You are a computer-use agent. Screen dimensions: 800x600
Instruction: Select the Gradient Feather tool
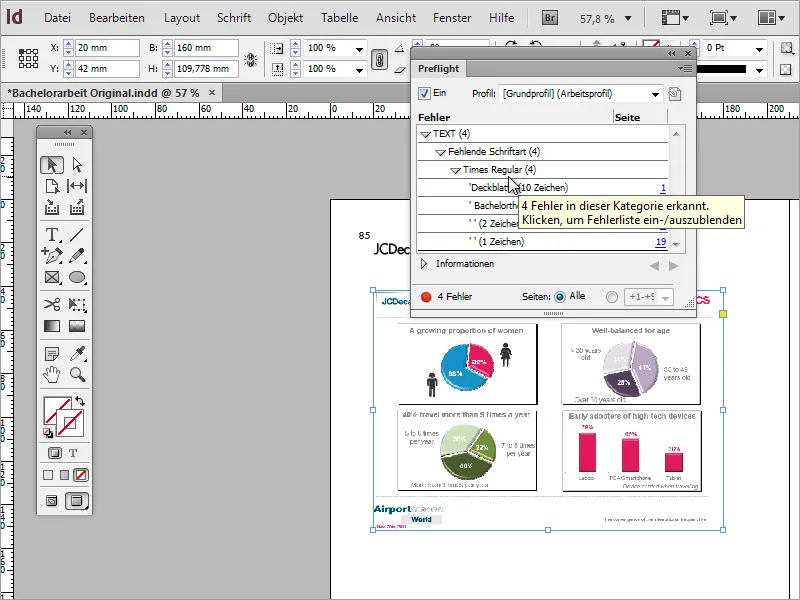coord(77,326)
